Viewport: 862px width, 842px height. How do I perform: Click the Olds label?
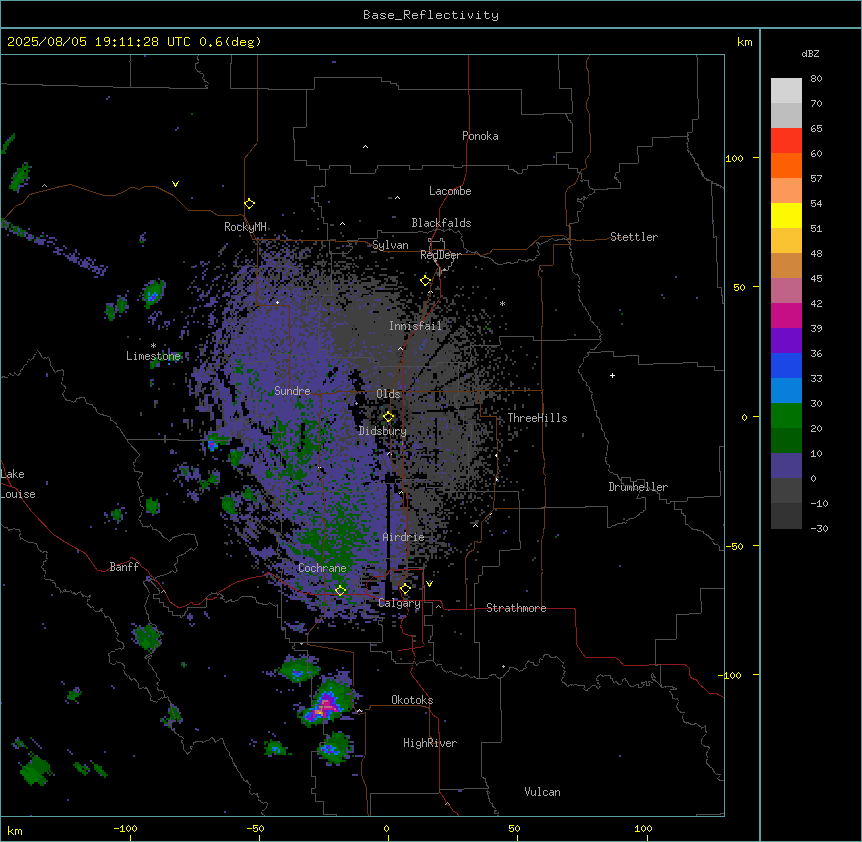click(388, 394)
